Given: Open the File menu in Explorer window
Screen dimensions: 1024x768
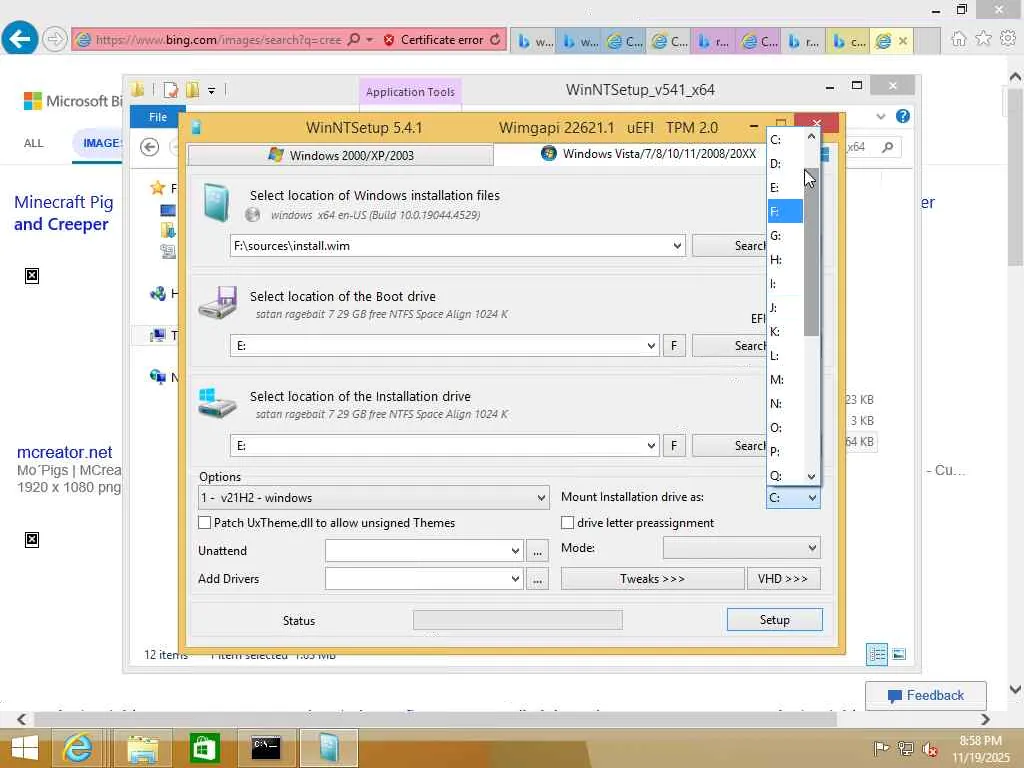Looking at the screenshot, I should (x=158, y=117).
